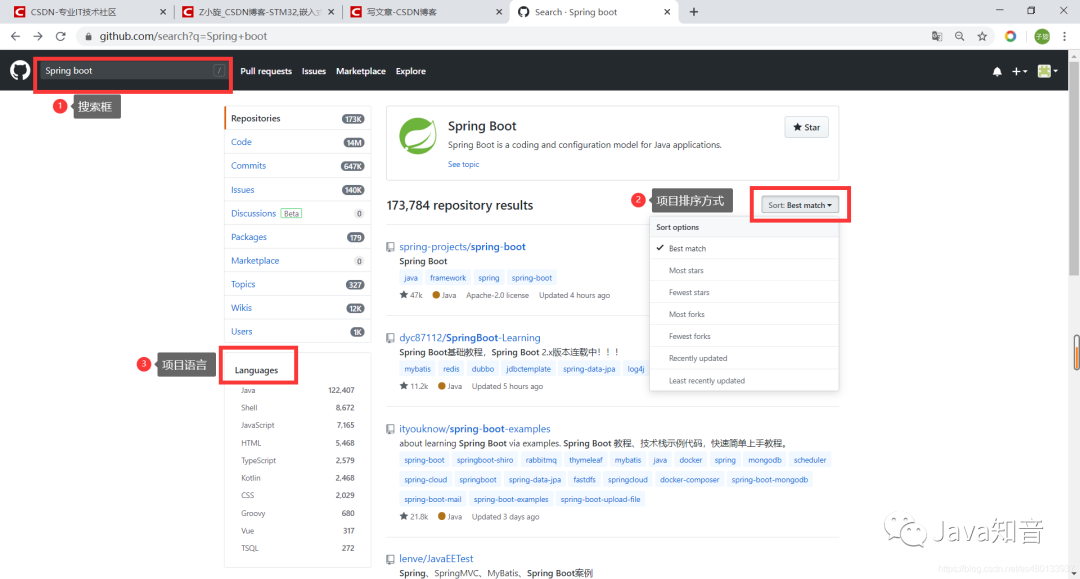The height and width of the screenshot is (579, 1080).
Task: Open Marketplace in GitHub header
Action: pos(361,71)
